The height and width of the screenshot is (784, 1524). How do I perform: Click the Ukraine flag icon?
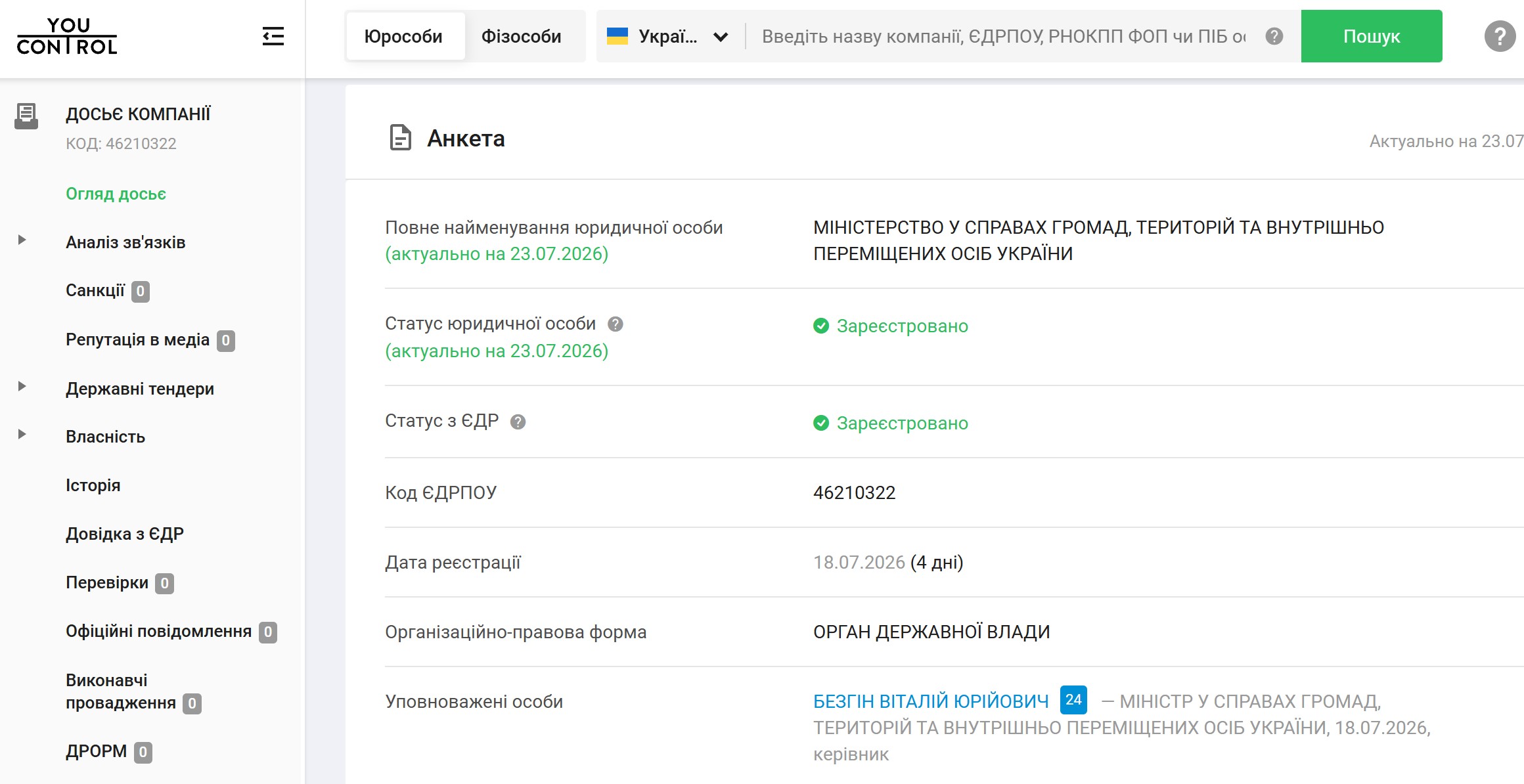(x=617, y=36)
